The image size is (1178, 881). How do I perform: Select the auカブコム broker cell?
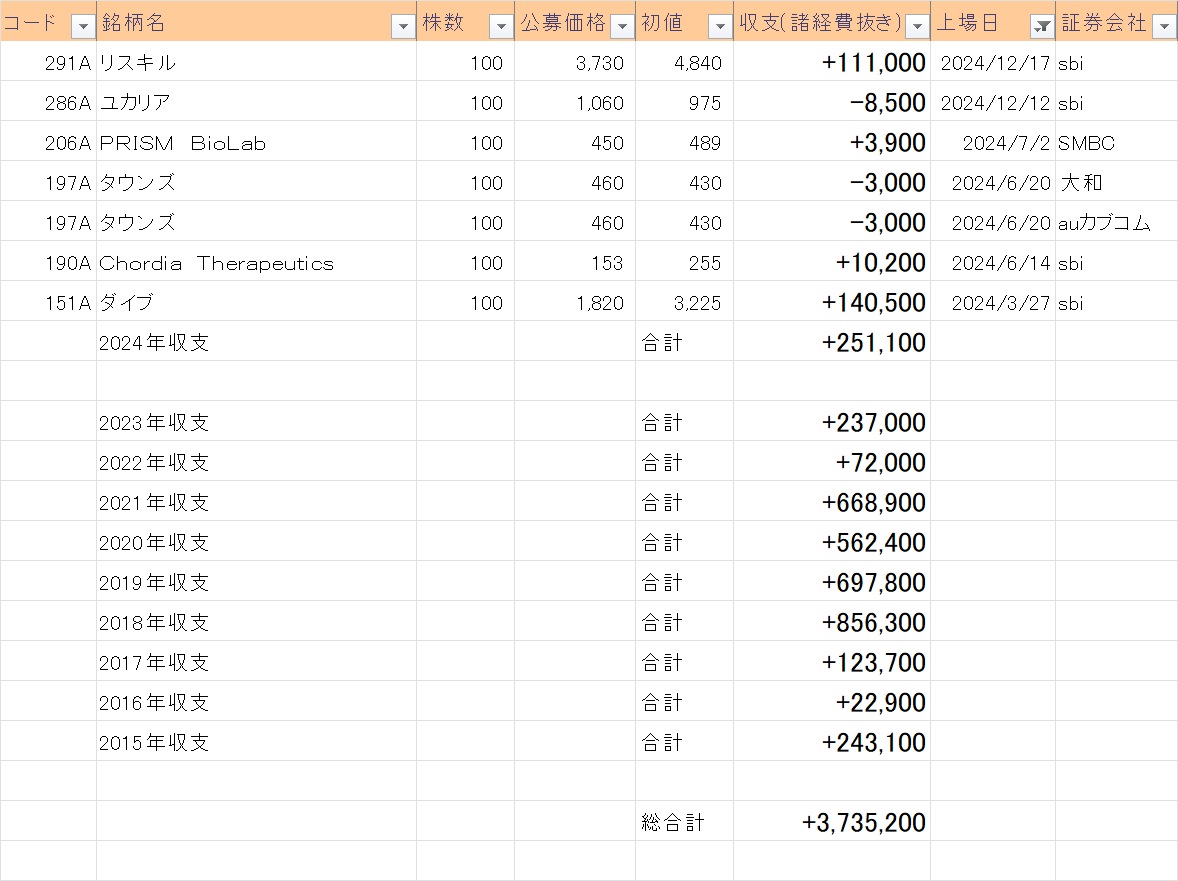[x=1116, y=221]
